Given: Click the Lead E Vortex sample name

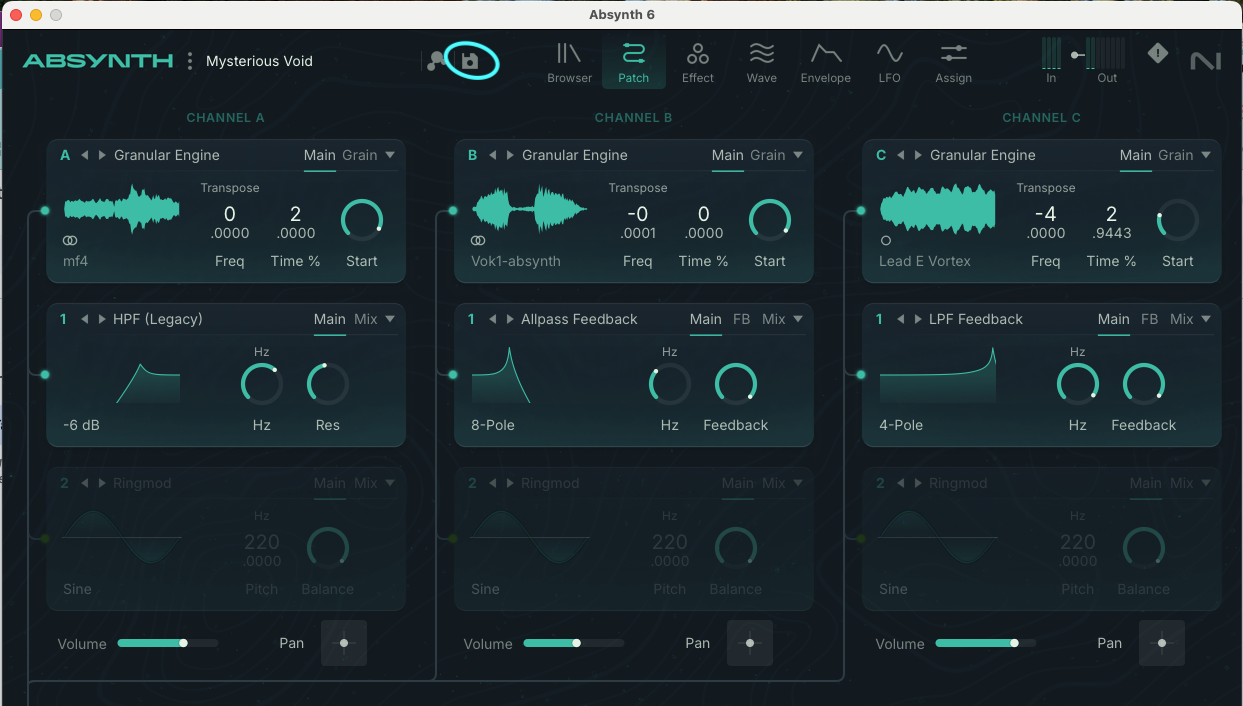Looking at the screenshot, I should tap(925, 261).
